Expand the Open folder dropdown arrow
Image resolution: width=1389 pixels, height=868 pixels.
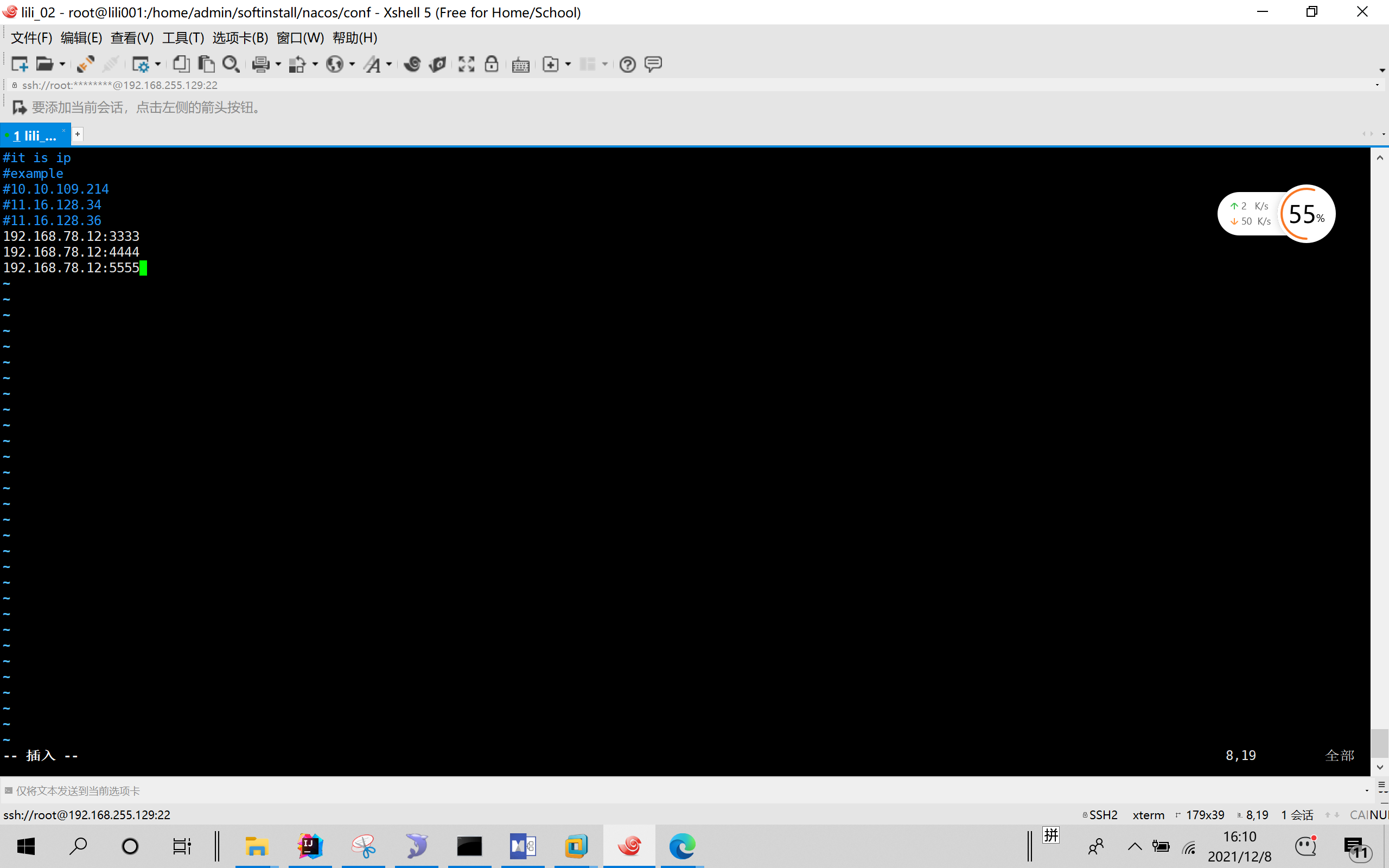62,65
